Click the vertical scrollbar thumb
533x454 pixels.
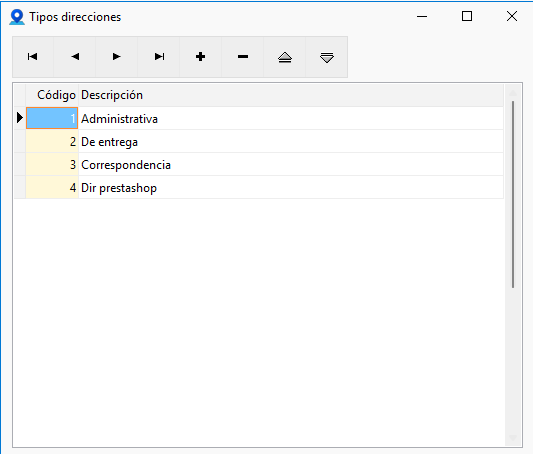coord(513,194)
